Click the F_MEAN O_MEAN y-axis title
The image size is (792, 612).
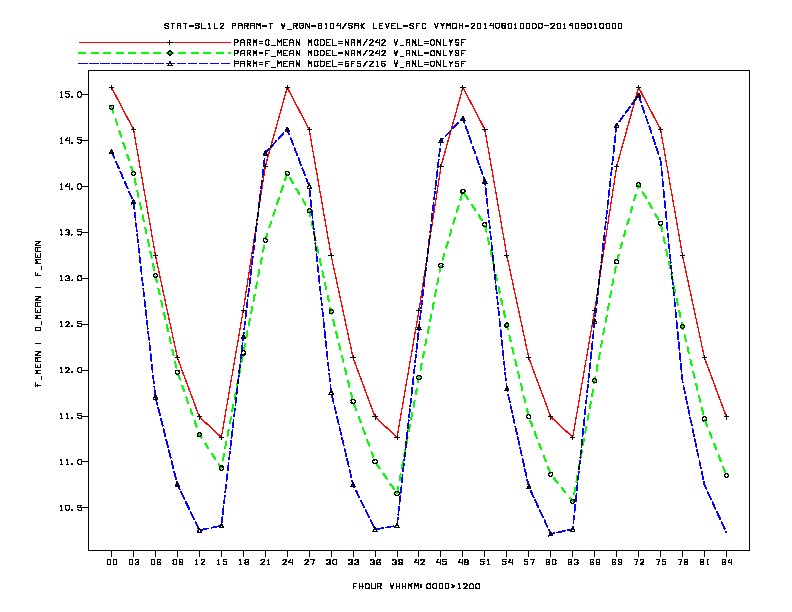point(38,314)
